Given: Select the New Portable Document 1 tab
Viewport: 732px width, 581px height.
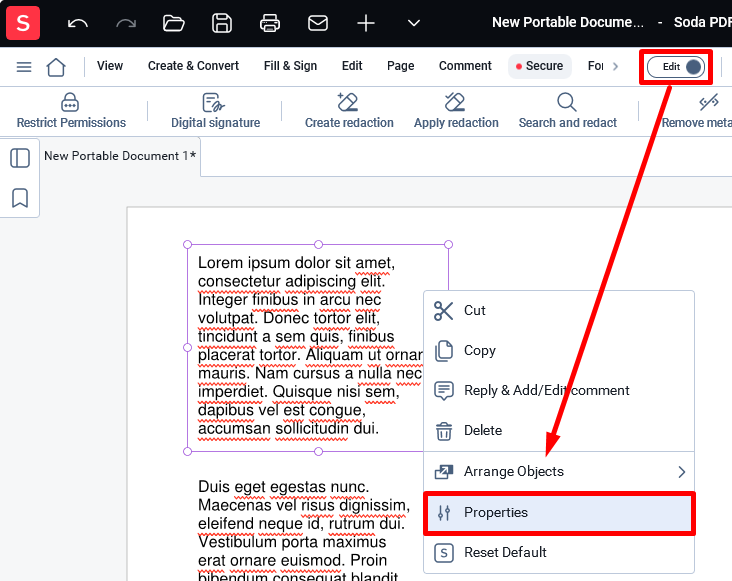Looking at the screenshot, I should pyautogui.click(x=120, y=156).
